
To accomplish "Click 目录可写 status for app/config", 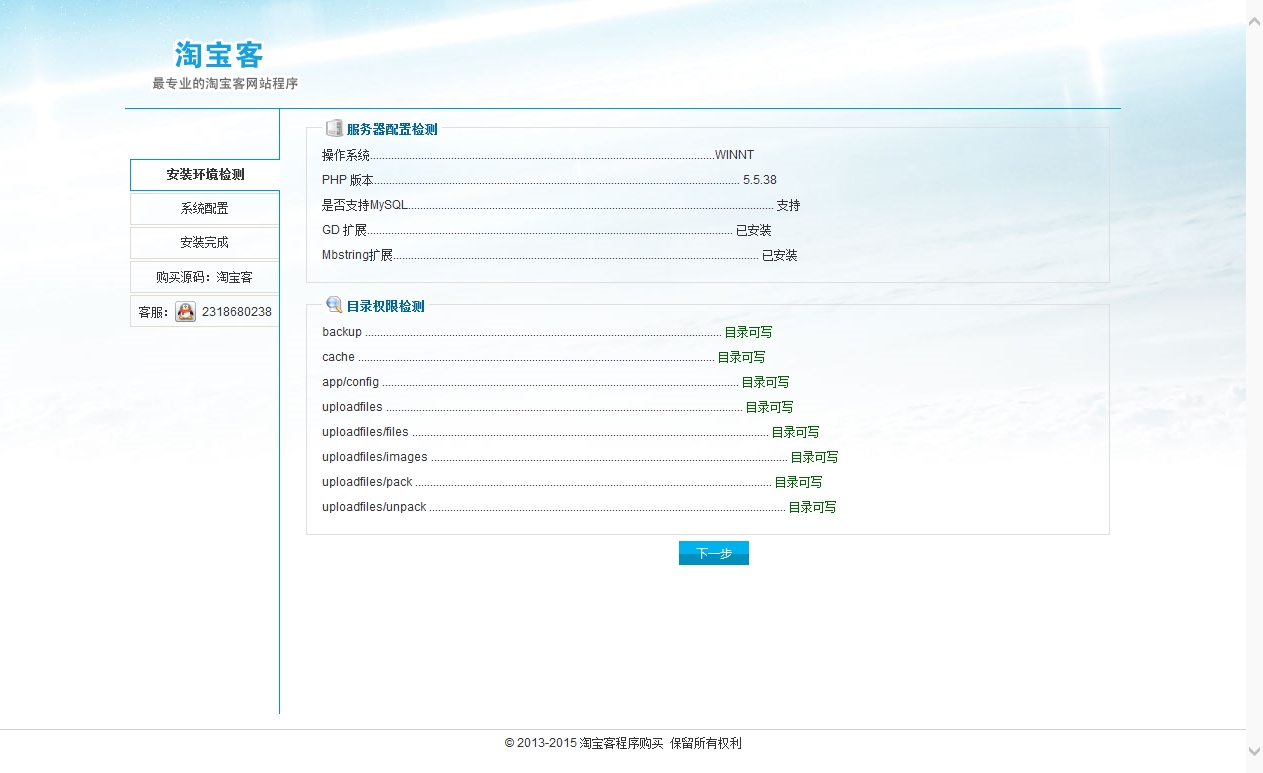I will click(x=765, y=382).
